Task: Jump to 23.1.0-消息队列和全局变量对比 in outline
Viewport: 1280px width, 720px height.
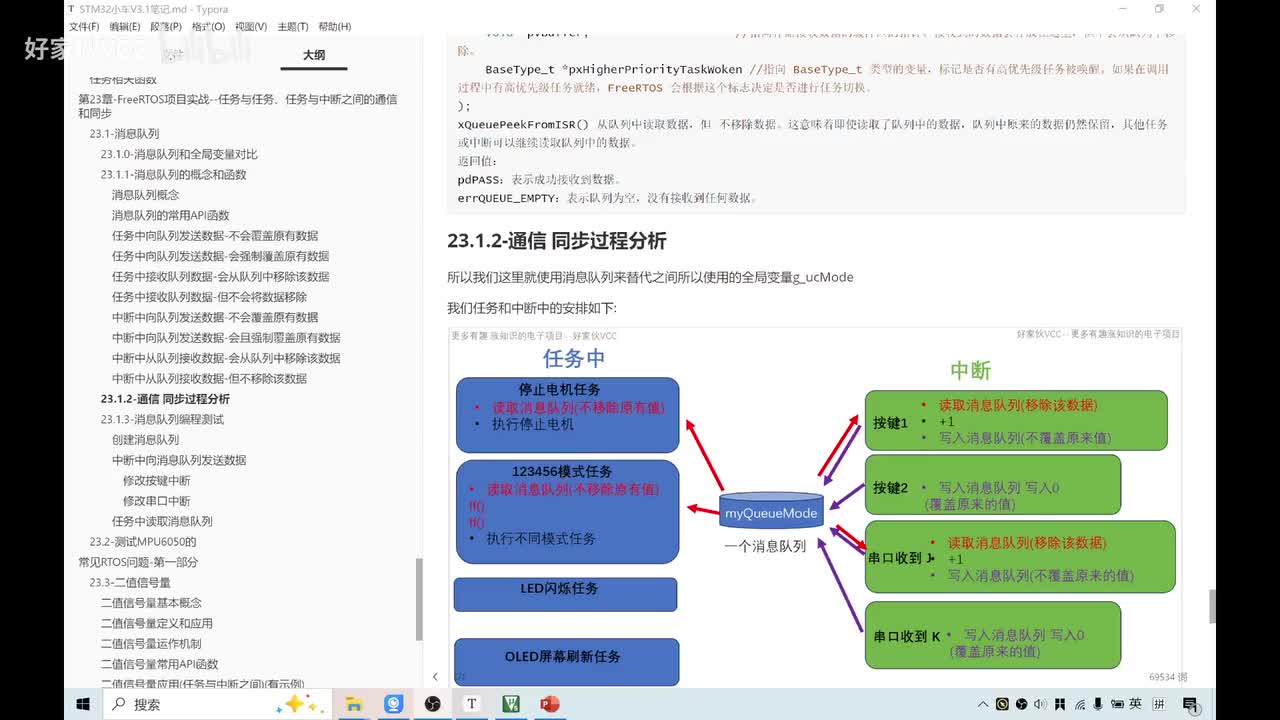Action: point(179,154)
